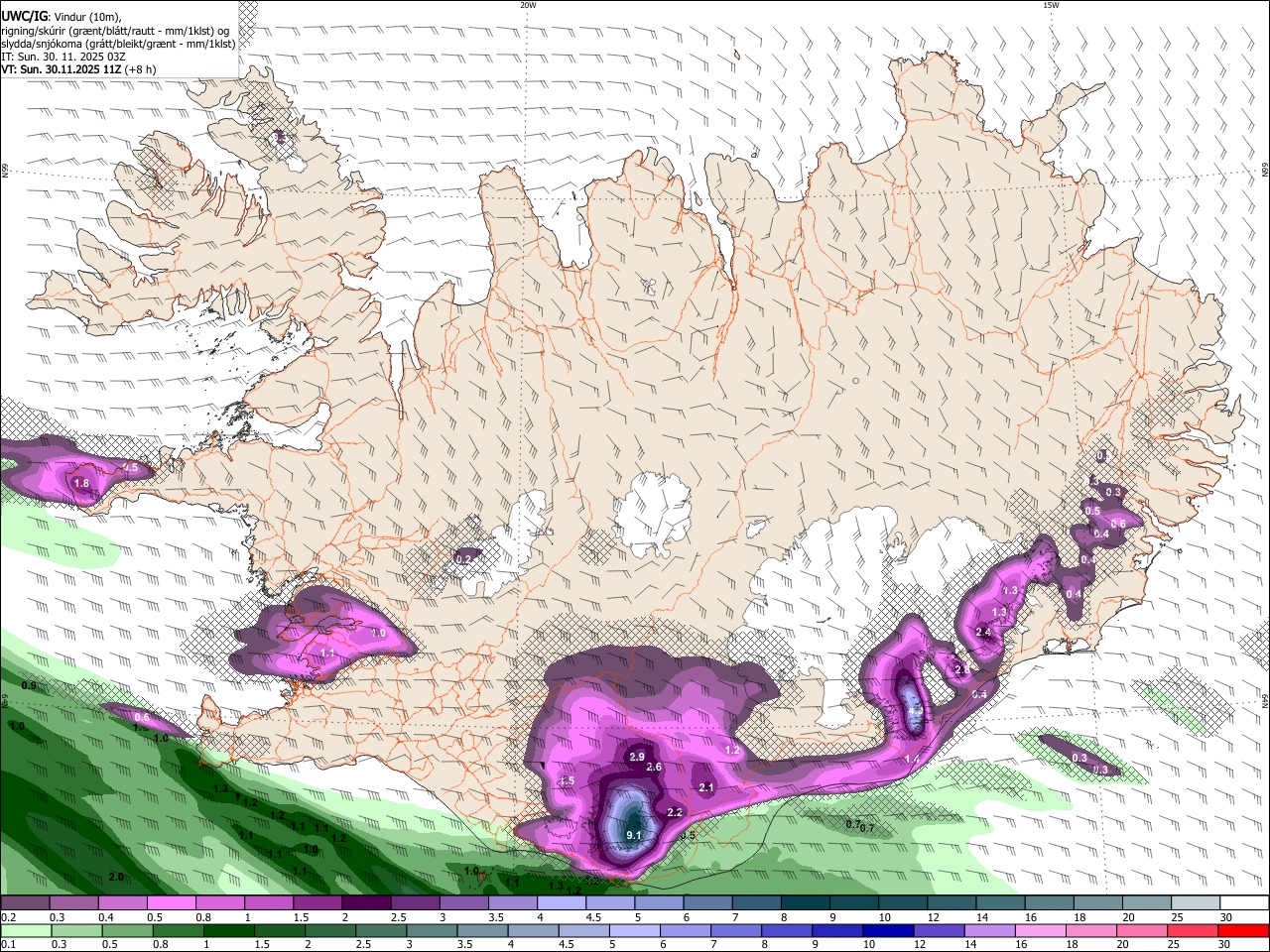Click the palest green 0.1–0.3 rain legend swatch

(x=26, y=930)
